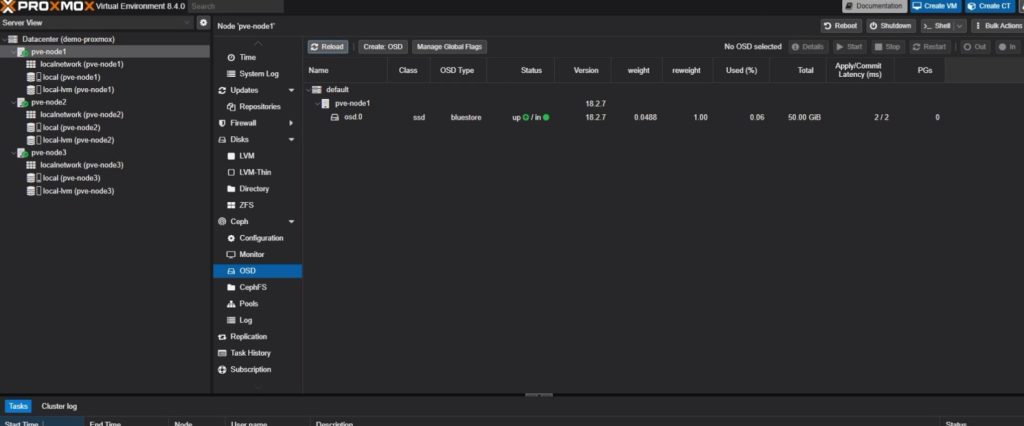Reboot the node

pyautogui.click(x=841, y=26)
